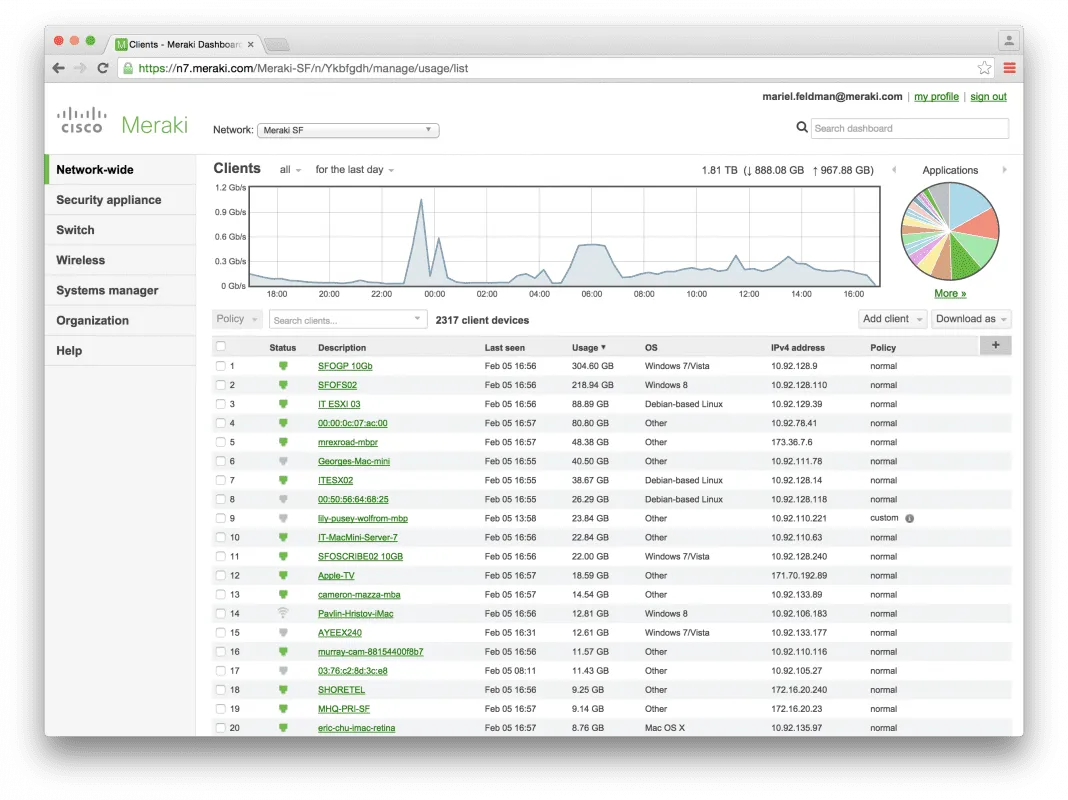Open the Security appliance menu
The width and height of the screenshot is (1068, 800).
108,200
